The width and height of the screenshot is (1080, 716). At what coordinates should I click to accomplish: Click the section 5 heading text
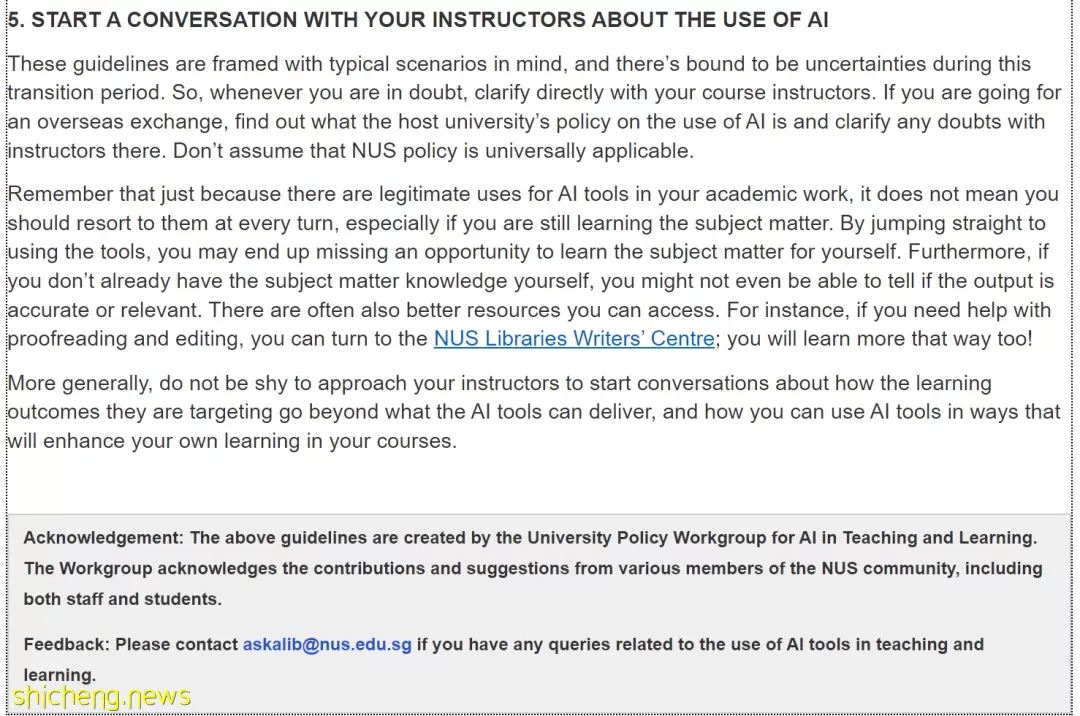click(x=418, y=19)
